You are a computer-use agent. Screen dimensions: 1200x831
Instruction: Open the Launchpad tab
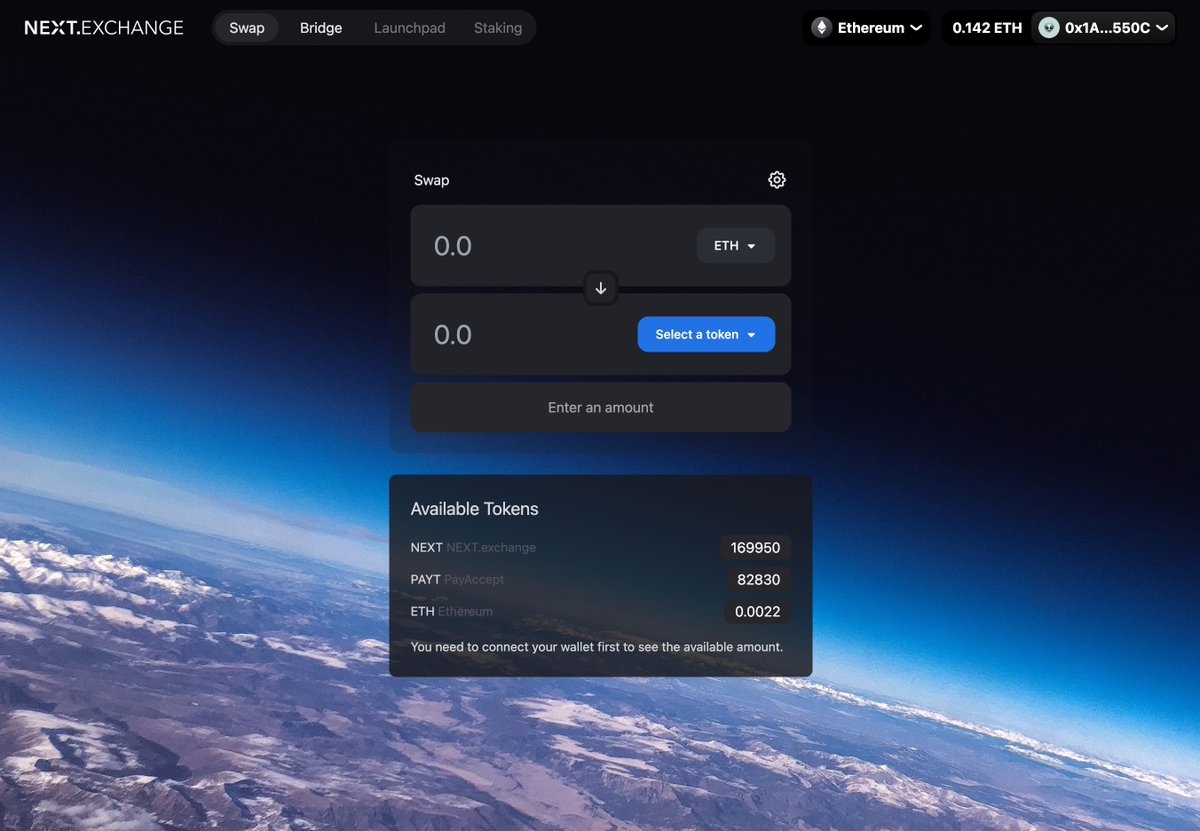point(410,28)
